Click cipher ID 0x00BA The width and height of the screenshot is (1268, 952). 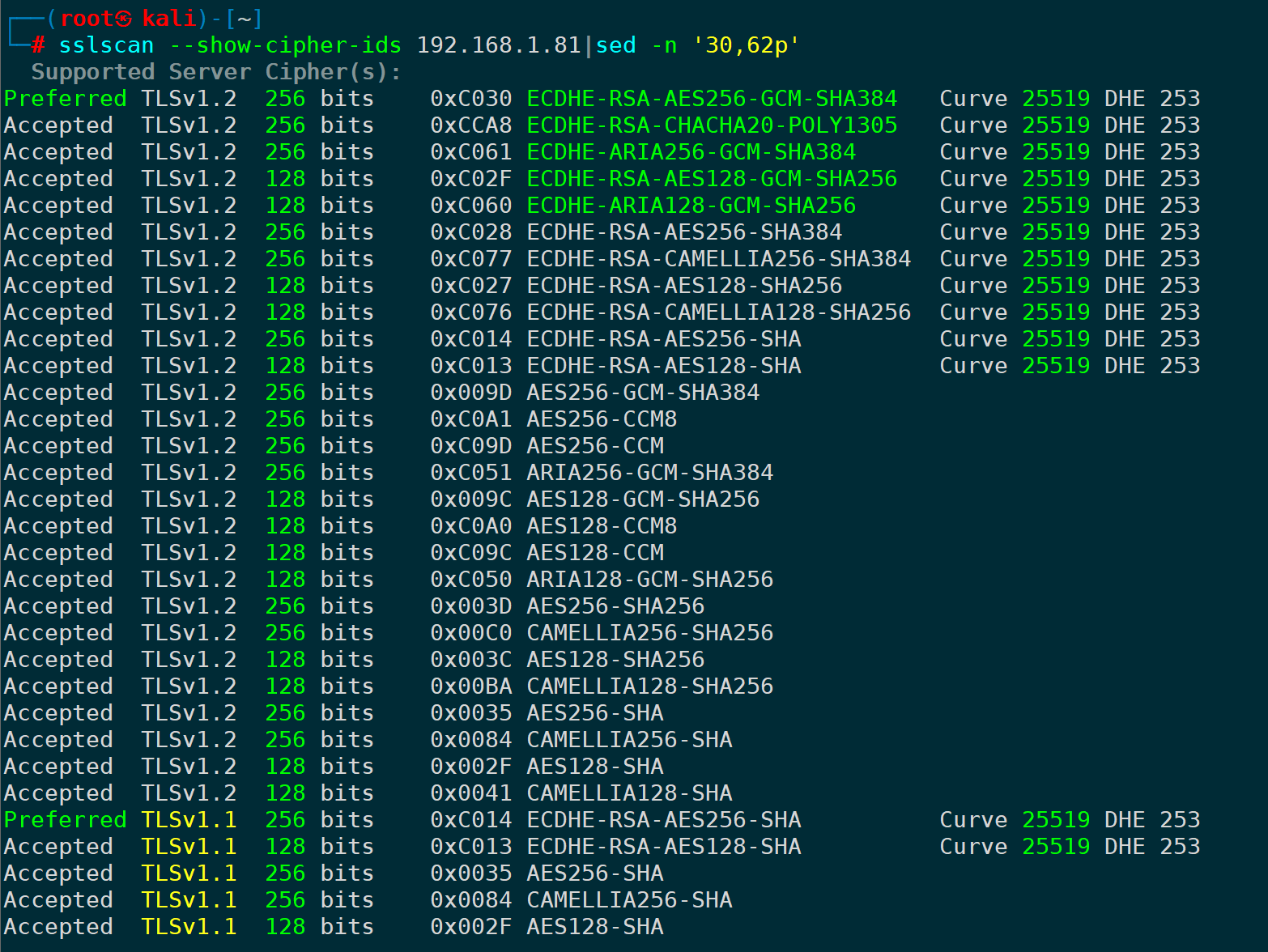(x=471, y=686)
